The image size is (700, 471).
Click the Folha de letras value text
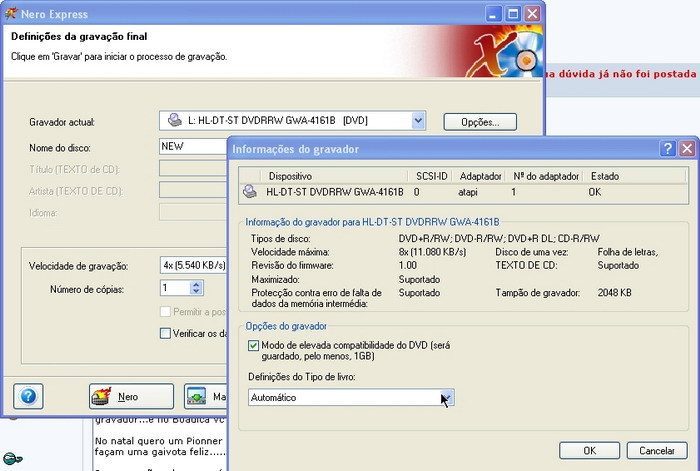pos(628,252)
